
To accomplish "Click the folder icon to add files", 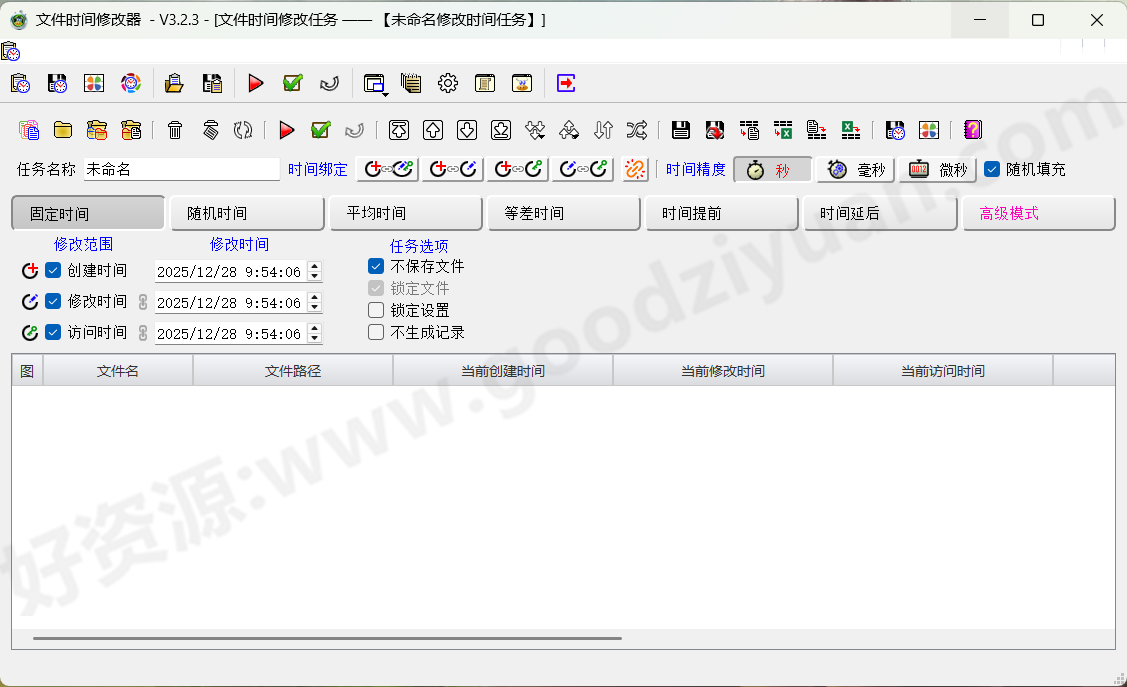I will coord(63,130).
